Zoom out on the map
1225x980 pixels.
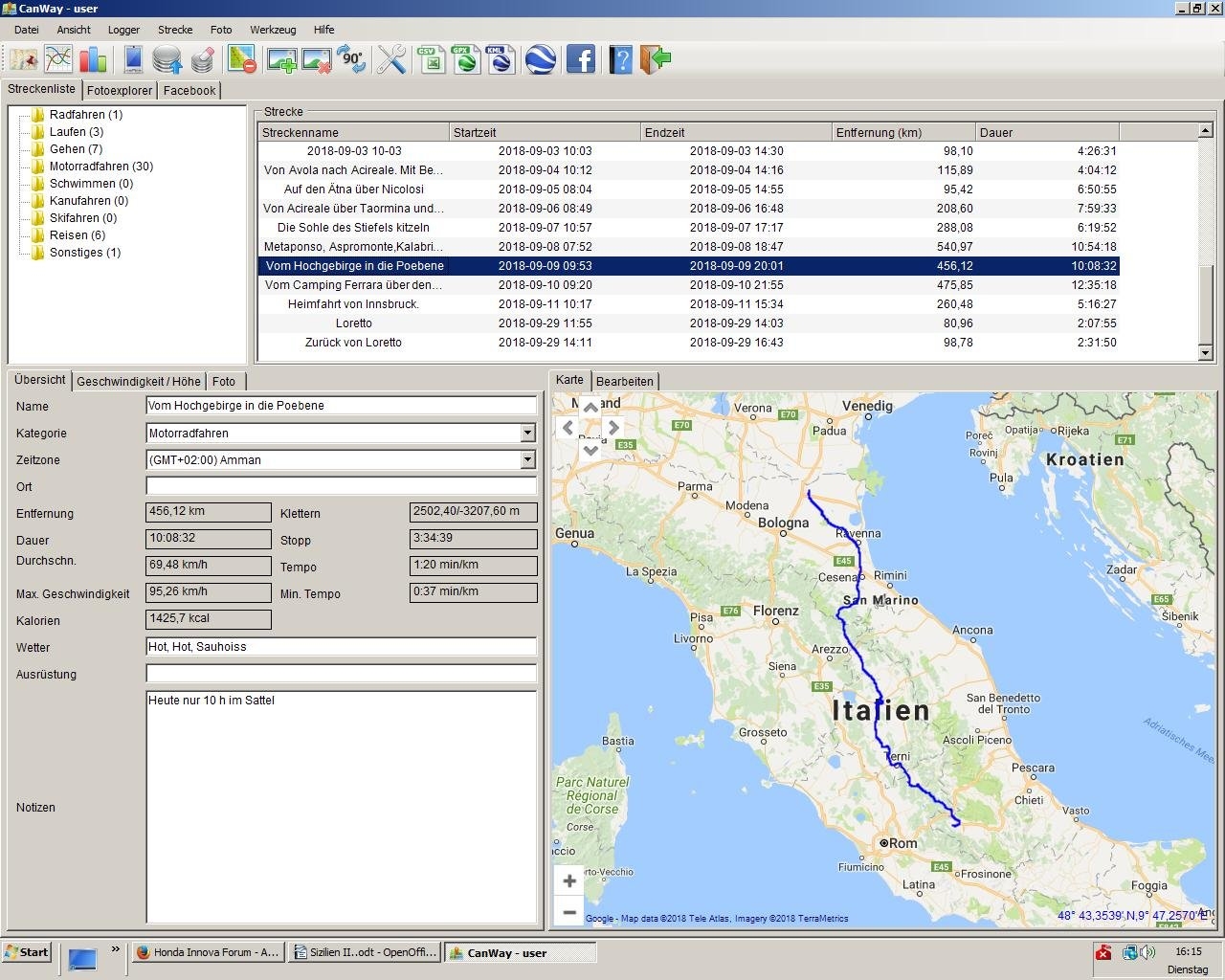(x=569, y=912)
